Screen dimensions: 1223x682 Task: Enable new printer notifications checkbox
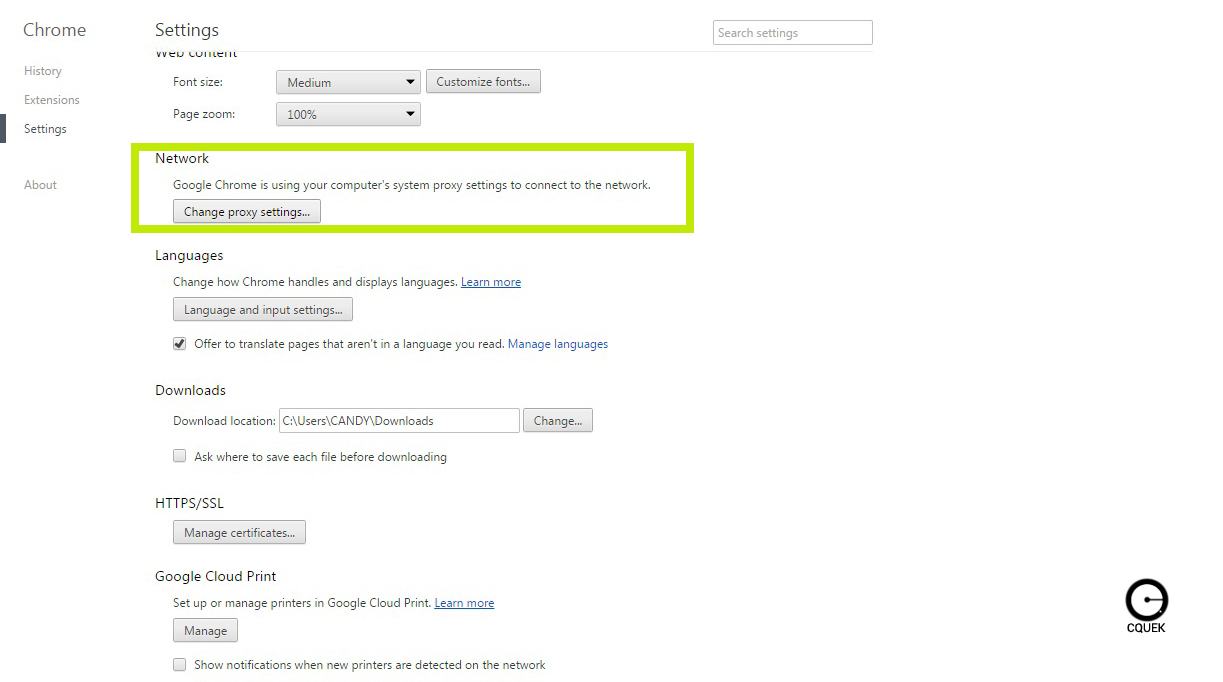click(180, 664)
